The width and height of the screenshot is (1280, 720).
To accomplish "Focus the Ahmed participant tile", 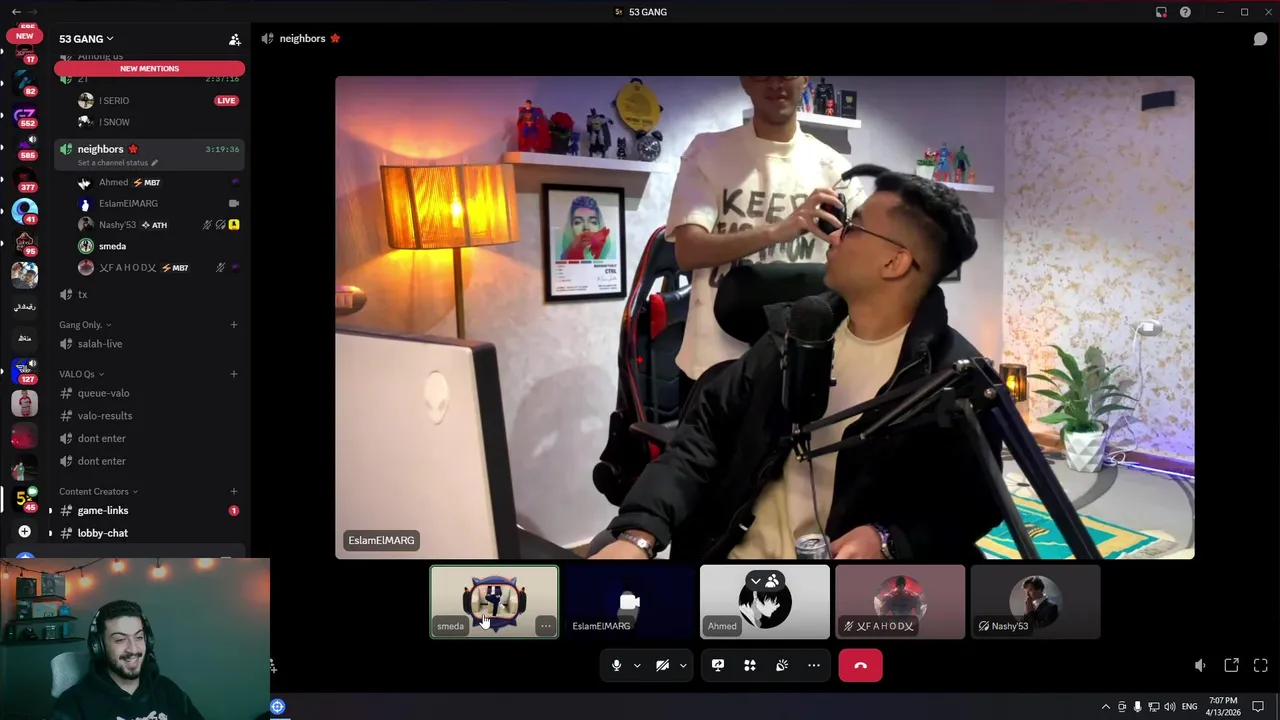I will pos(764,601).
